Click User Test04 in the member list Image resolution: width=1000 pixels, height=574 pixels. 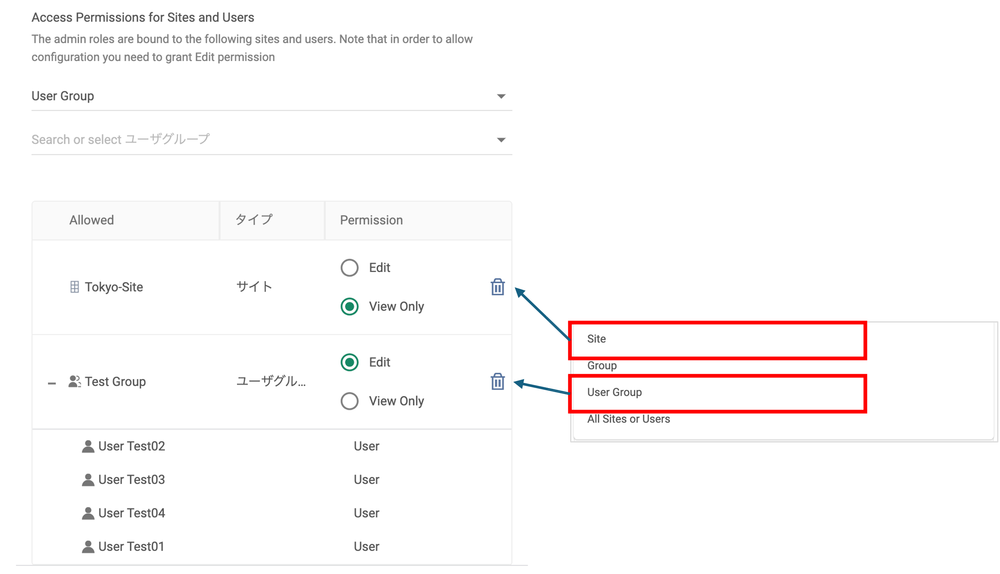pyautogui.click(x=131, y=513)
